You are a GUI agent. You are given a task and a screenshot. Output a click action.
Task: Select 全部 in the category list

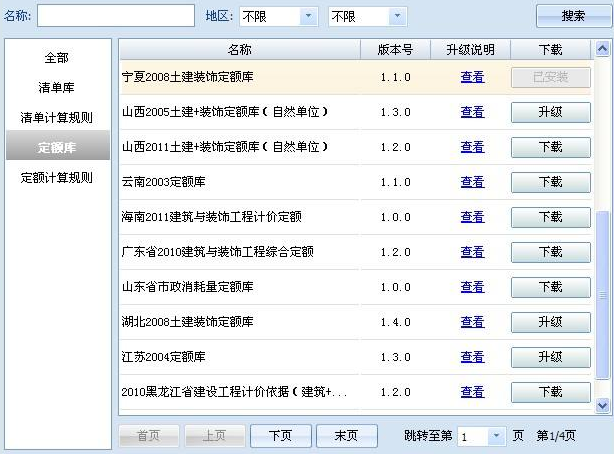(57, 58)
